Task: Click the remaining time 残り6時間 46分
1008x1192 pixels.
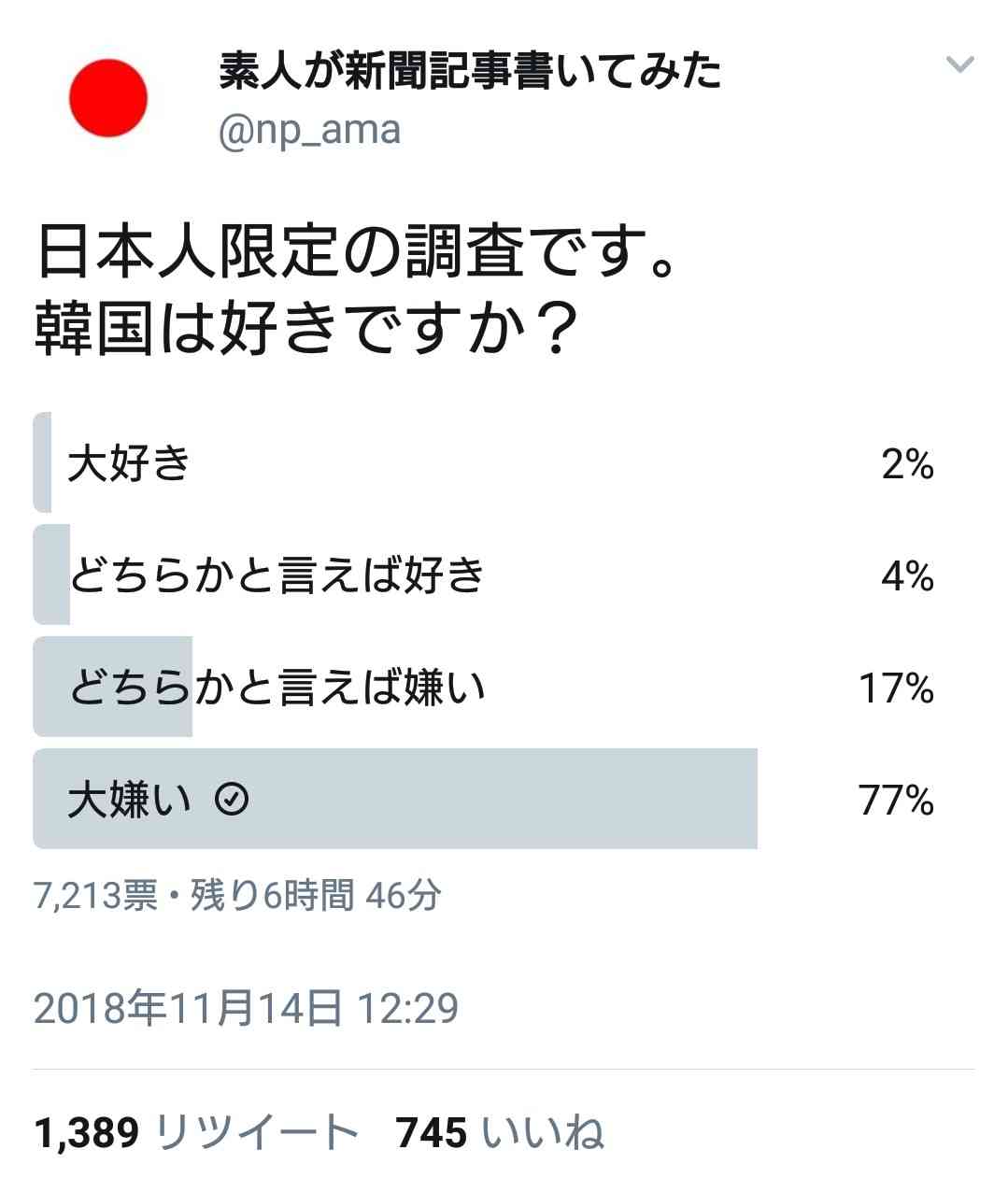Action: click(x=316, y=895)
